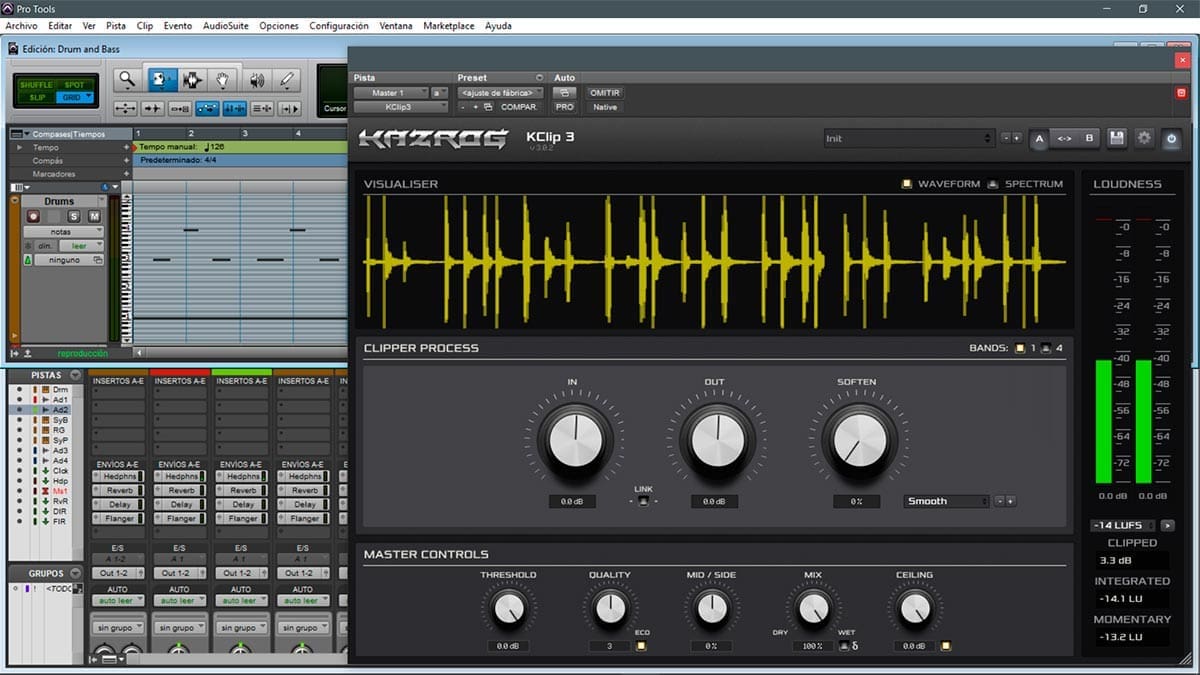Open the GRUPOS list menu arrow
This screenshot has height=675, width=1200.
[x=76, y=573]
